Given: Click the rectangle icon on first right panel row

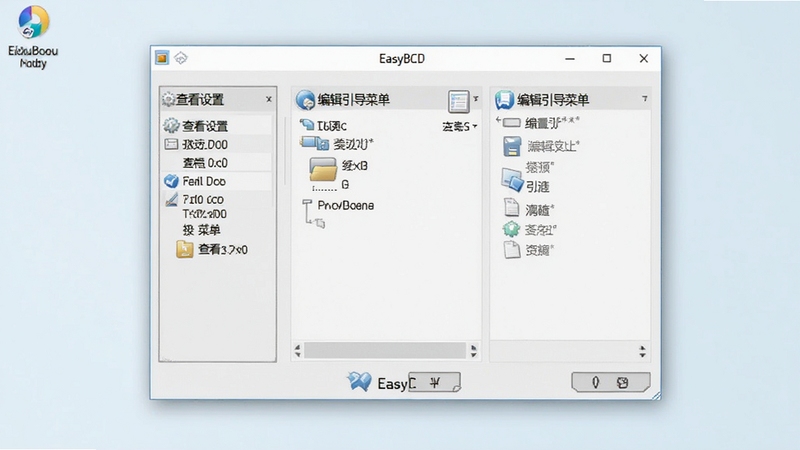Looking at the screenshot, I should pyautogui.click(x=511, y=123).
